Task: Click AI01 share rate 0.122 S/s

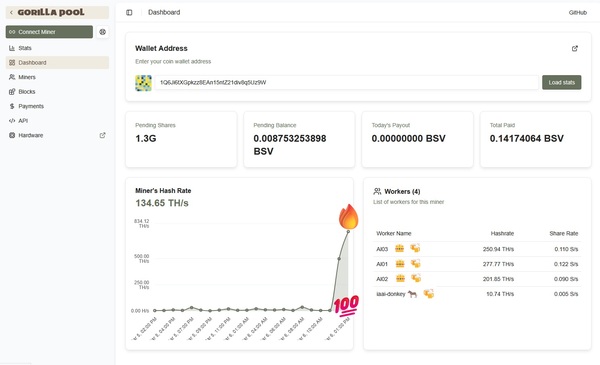Action: (x=566, y=264)
